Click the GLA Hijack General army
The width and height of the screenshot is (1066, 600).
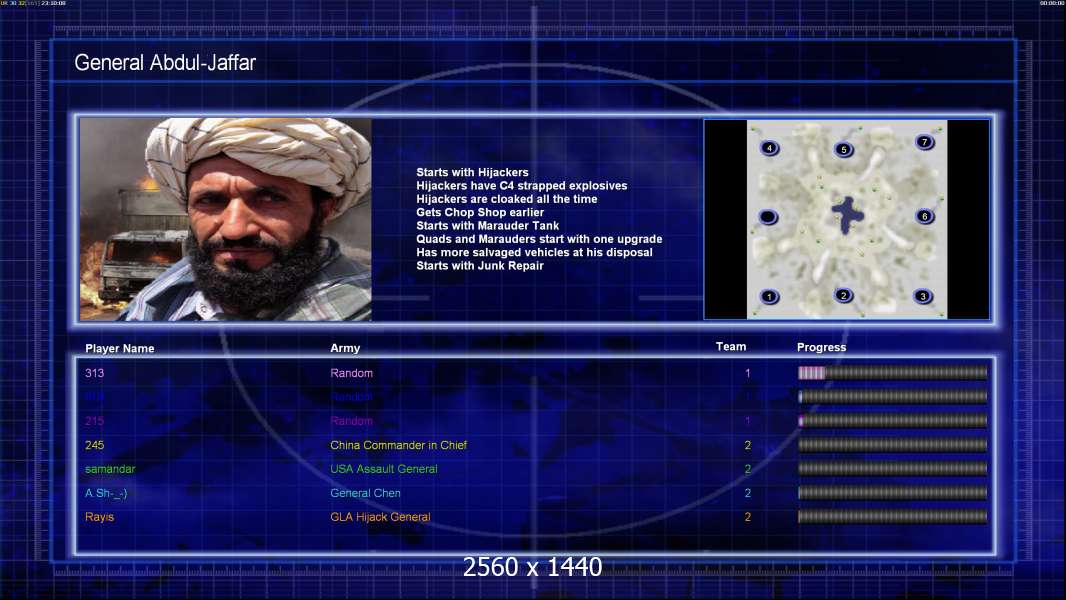(380, 517)
